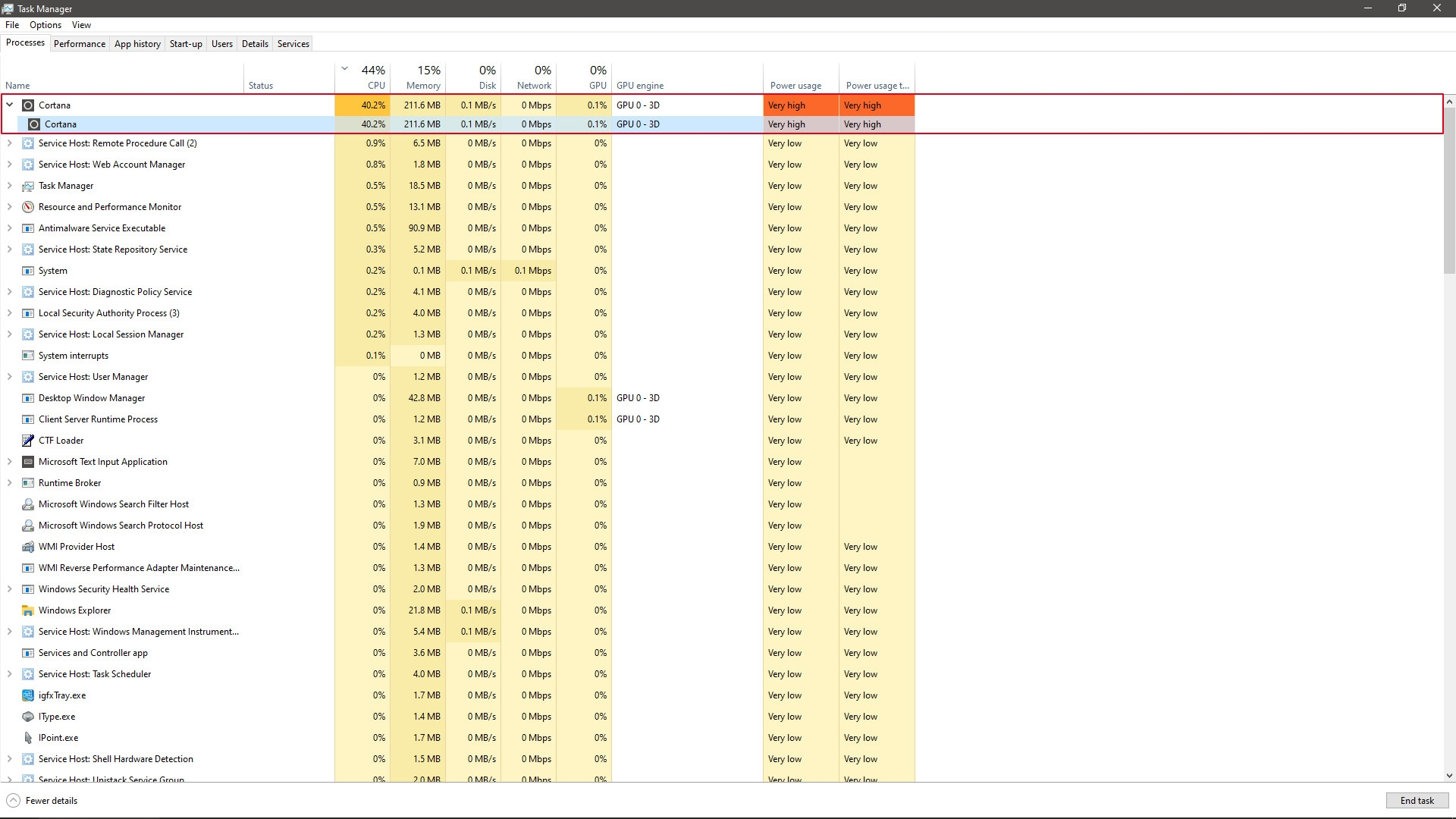Click the igfxTray.exe icon
This screenshot has height=819, width=1456.
point(27,695)
